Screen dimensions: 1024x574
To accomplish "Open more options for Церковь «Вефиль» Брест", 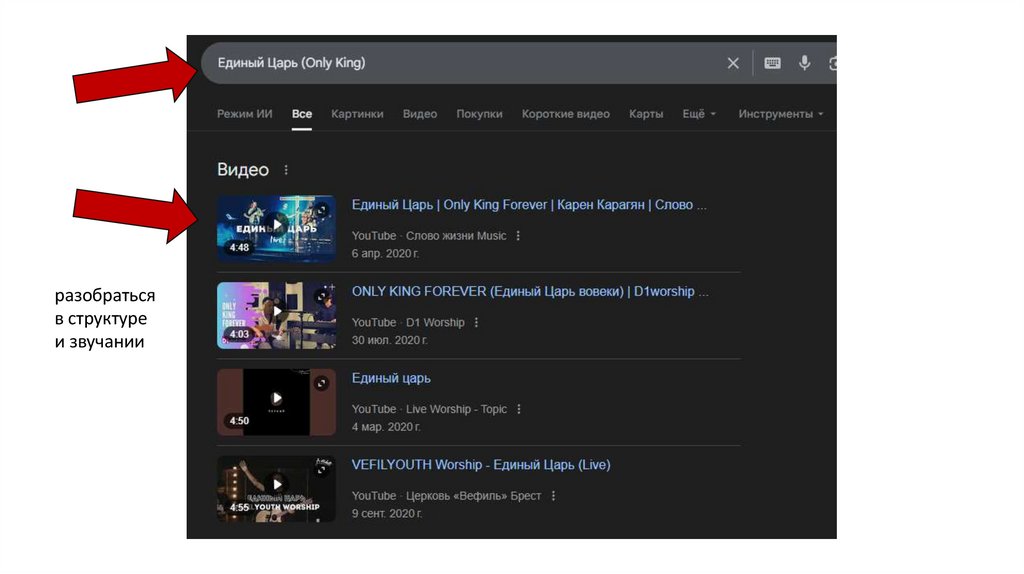I will tap(554, 496).
